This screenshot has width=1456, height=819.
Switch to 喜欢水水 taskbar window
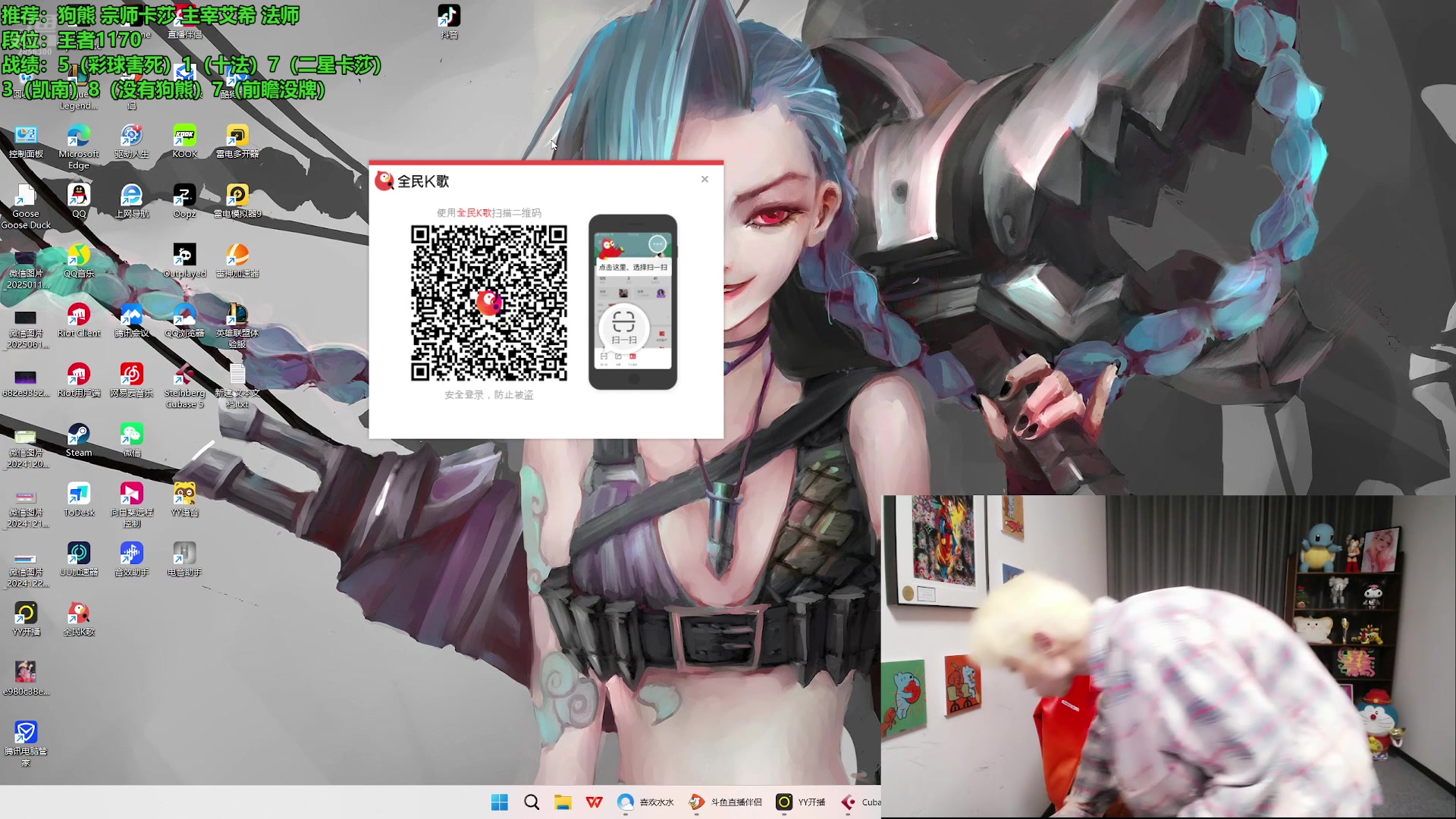[646, 802]
